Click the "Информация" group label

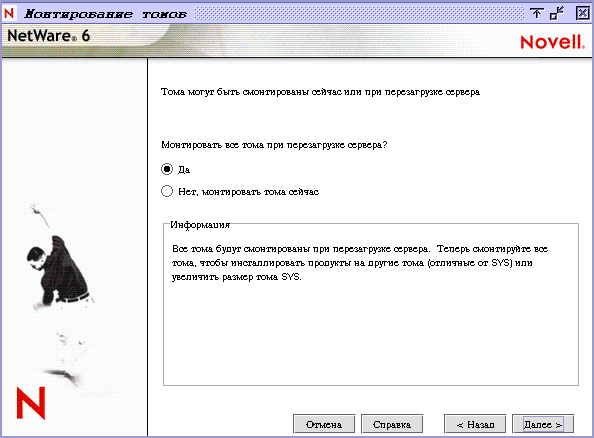pyautogui.click(x=200, y=225)
